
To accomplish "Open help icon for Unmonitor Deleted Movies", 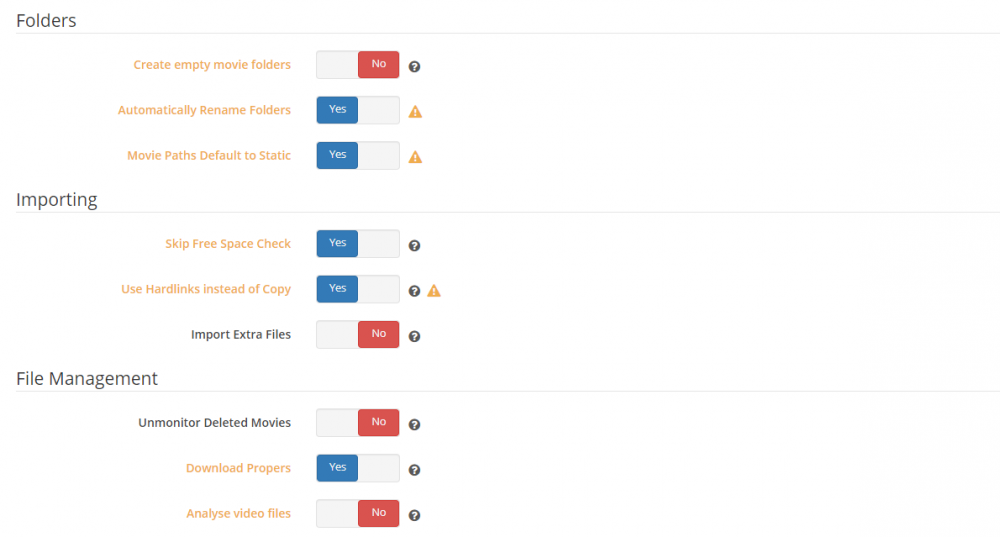I will click(x=415, y=425).
